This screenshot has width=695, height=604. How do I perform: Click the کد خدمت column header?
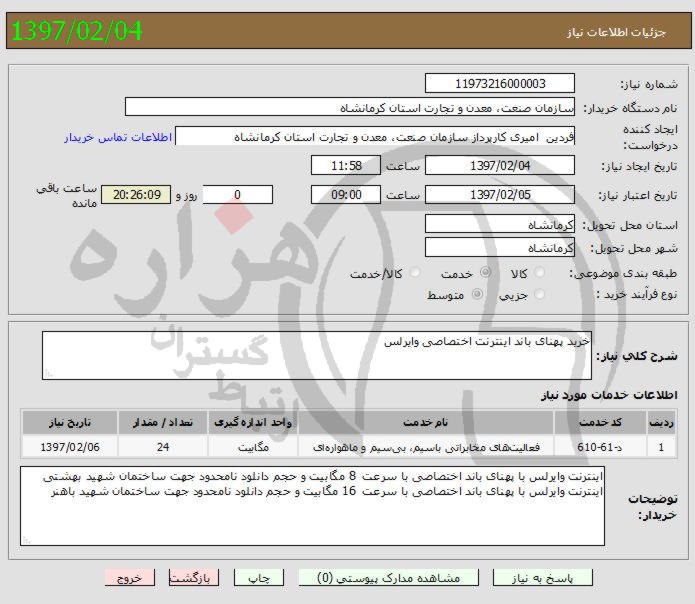pyautogui.click(x=600, y=422)
